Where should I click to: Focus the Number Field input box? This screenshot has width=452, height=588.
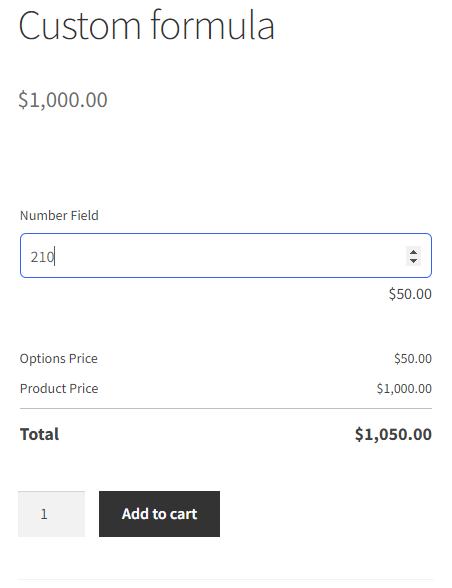tap(226, 255)
